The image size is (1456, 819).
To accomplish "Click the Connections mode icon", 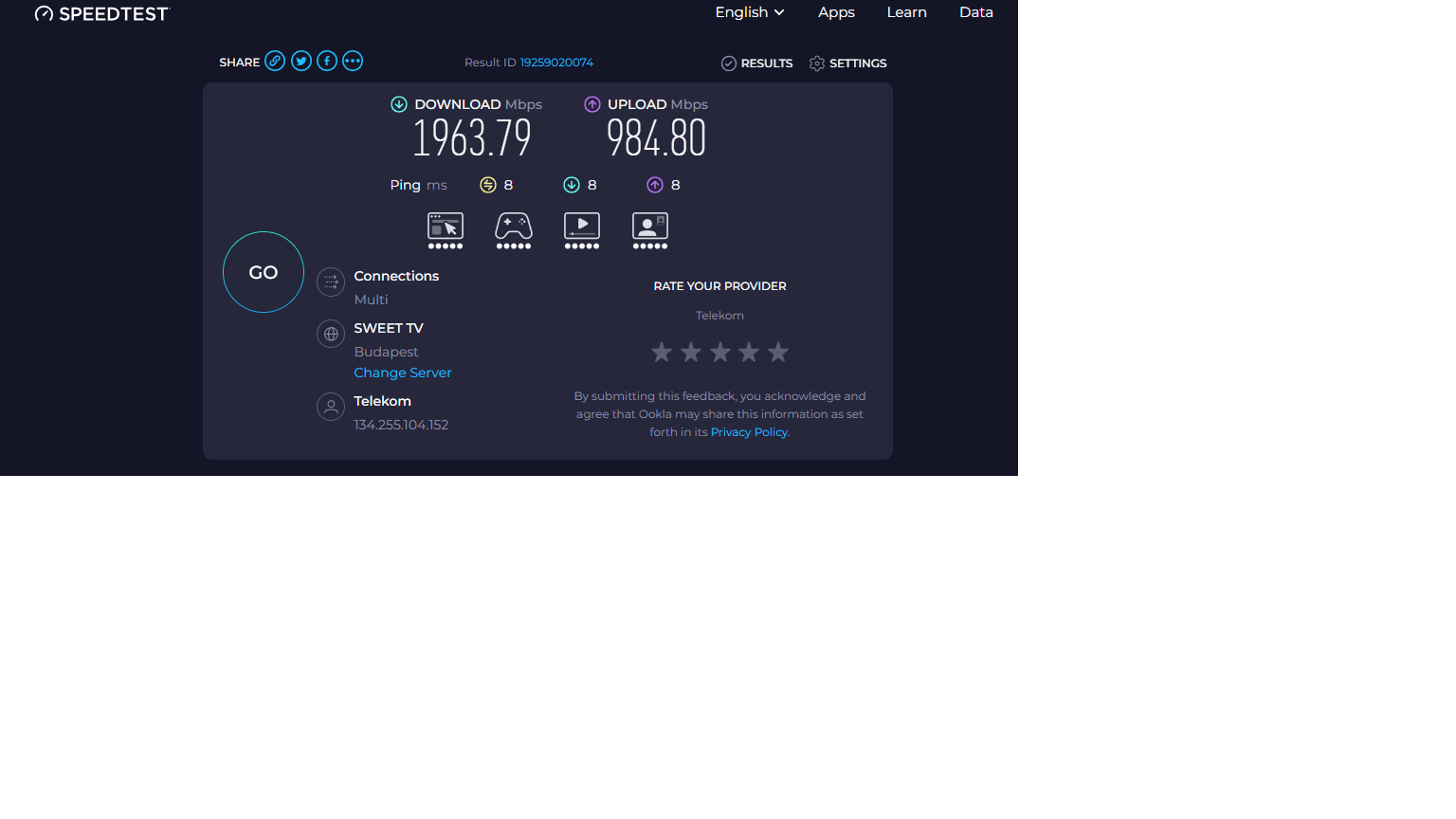I will click(x=331, y=282).
